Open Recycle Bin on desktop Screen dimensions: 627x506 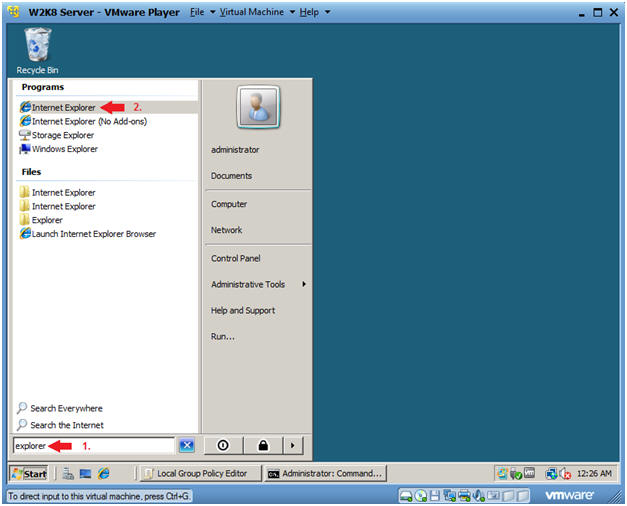[x=38, y=51]
